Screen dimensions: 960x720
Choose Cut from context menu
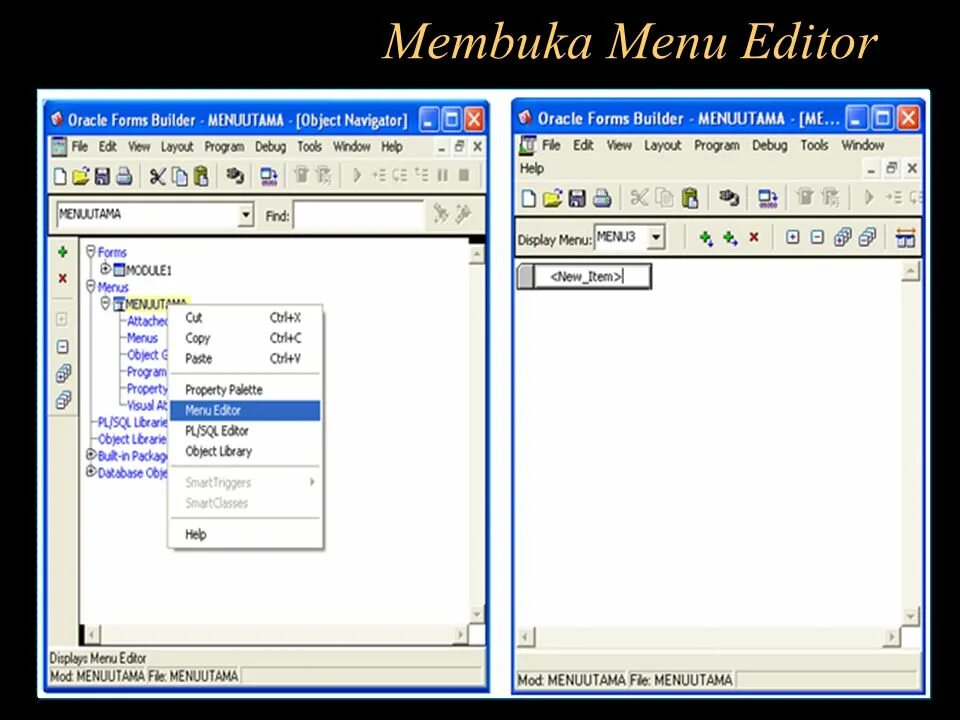click(245, 317)
